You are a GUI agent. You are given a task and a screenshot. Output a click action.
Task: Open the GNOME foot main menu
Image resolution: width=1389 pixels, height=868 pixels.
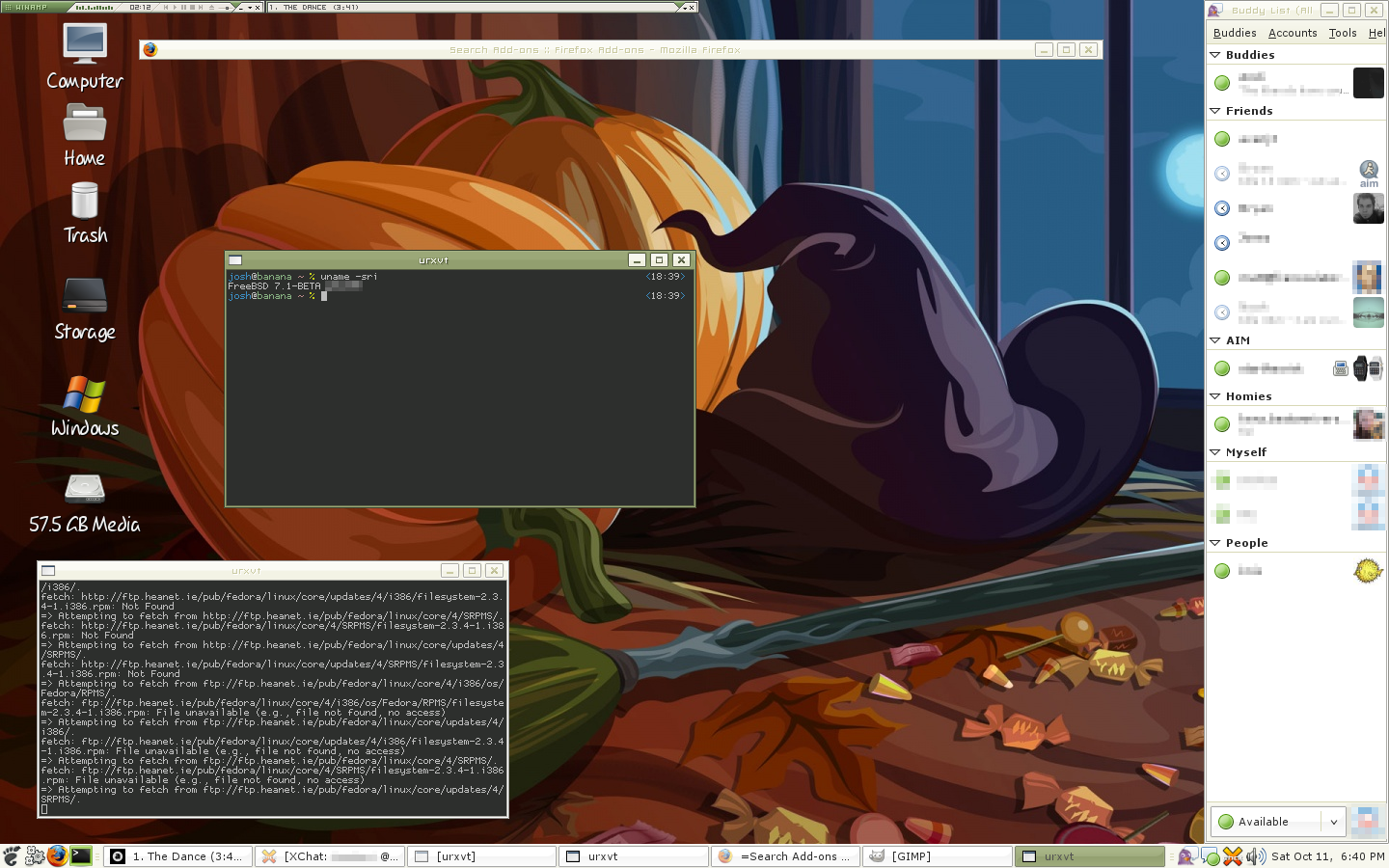click(x=12, y=855)
